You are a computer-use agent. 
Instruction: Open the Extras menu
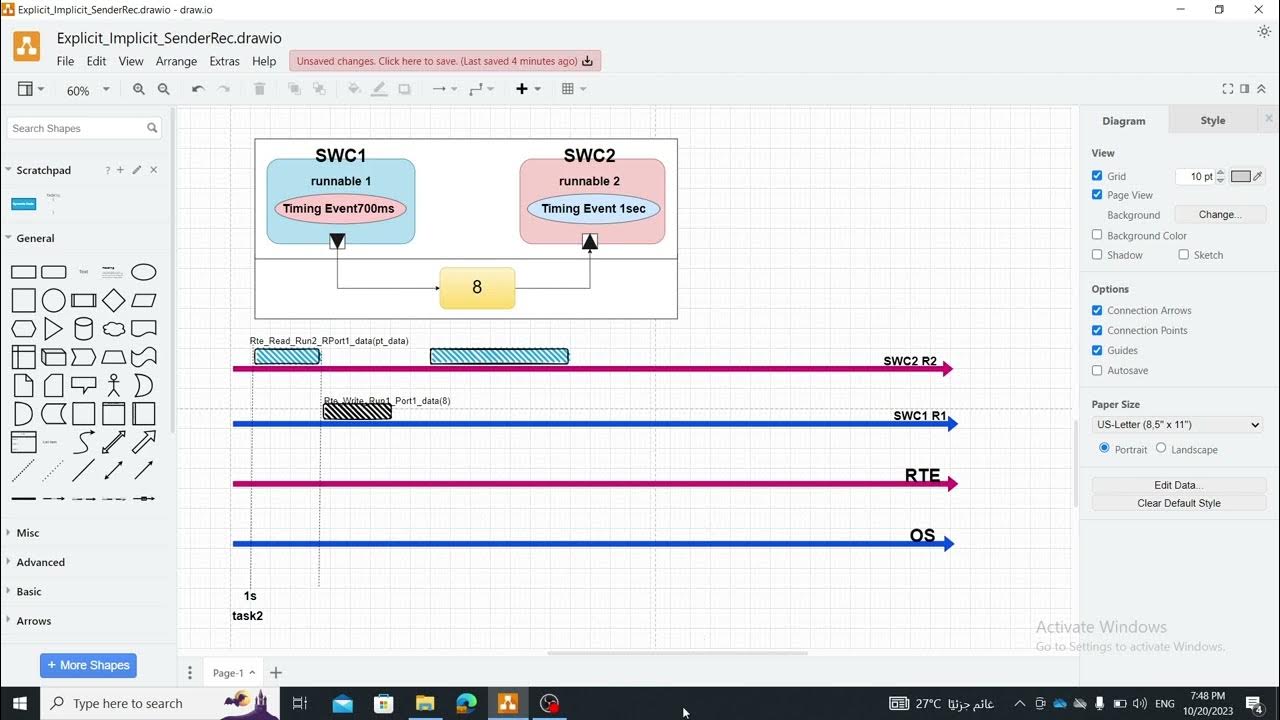pyautogui.click(x=224, y=61)
